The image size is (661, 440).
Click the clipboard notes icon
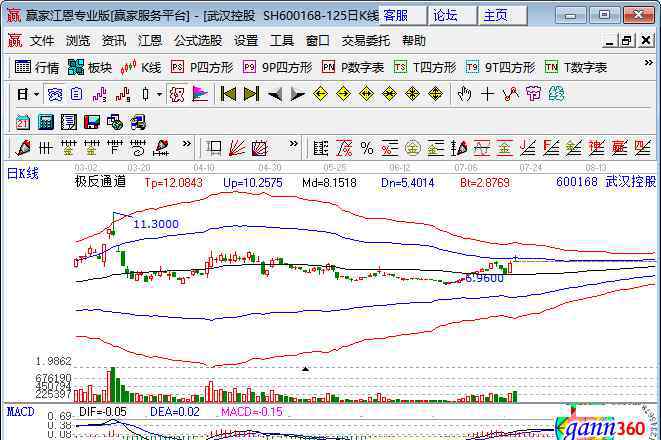[77, 94]
